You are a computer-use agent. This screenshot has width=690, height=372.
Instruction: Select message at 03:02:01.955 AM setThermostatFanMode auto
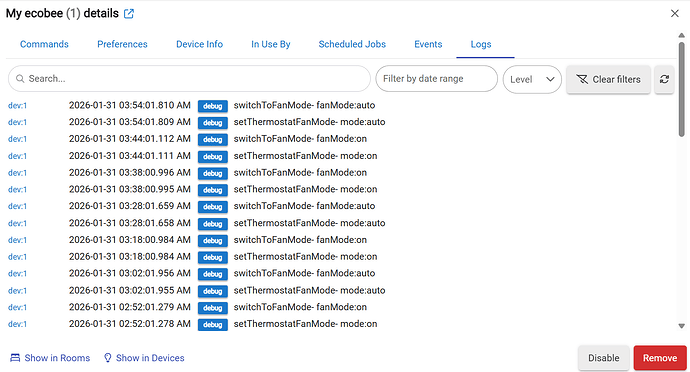point(309,291)
